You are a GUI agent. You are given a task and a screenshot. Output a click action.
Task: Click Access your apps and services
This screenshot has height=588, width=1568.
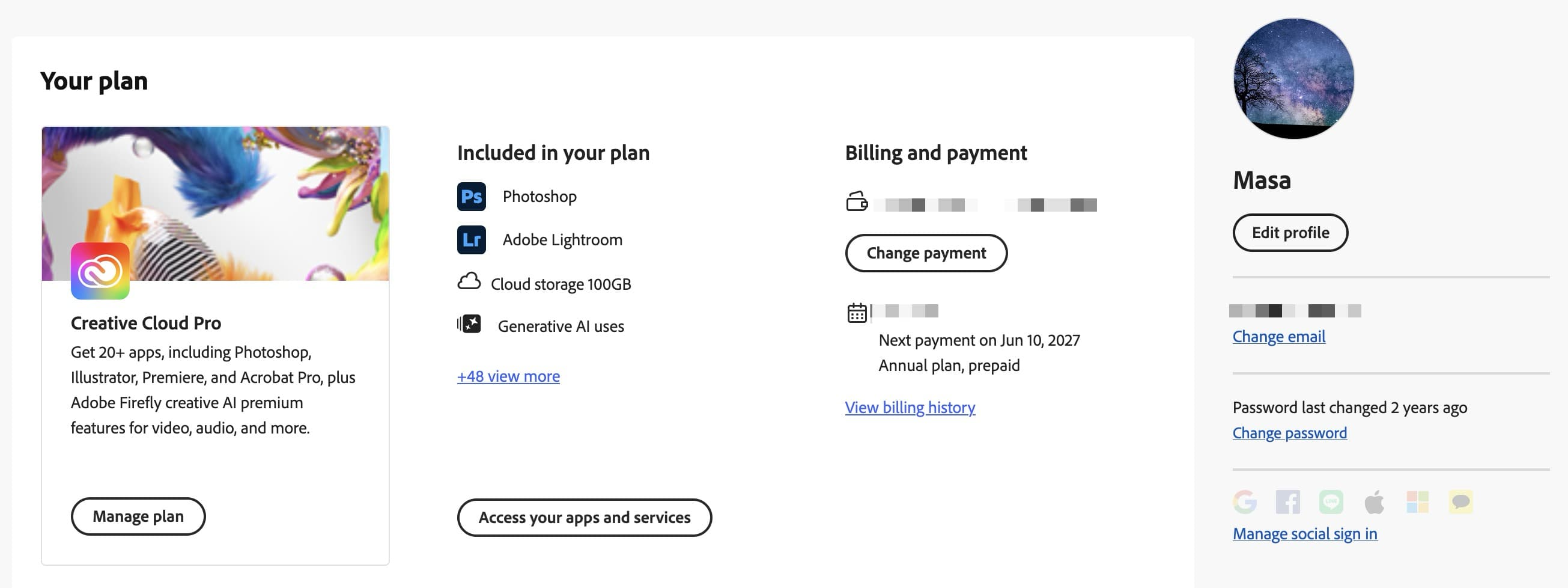[x=585, y=517]
